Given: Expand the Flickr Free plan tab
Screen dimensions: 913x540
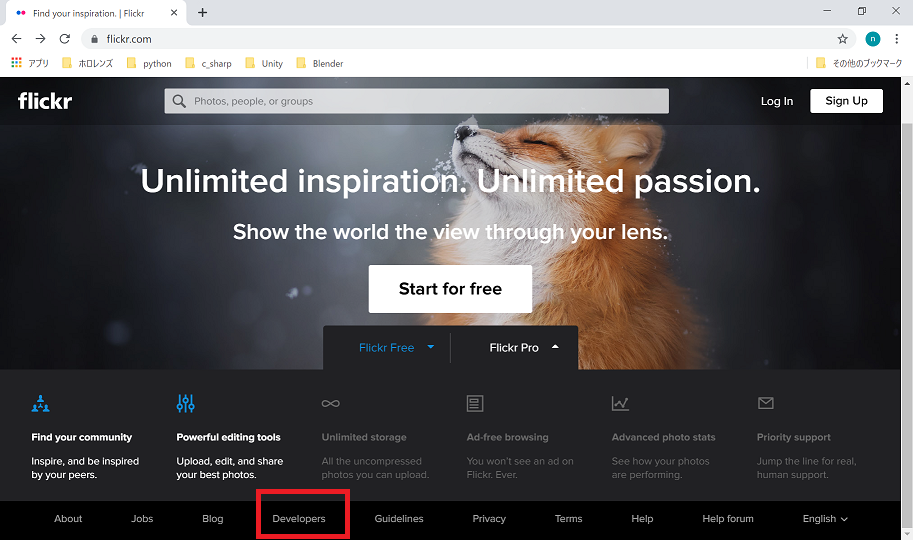Looking at the screenshot, I should (396, 348).
